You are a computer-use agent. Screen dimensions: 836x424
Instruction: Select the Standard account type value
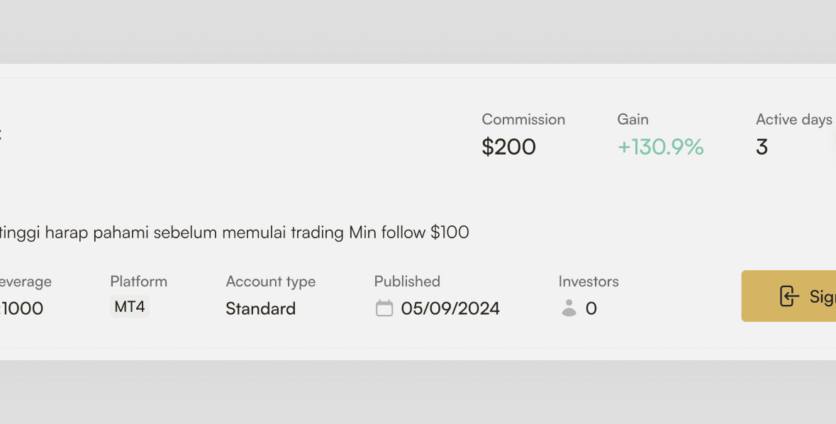[x=261, y=308]
